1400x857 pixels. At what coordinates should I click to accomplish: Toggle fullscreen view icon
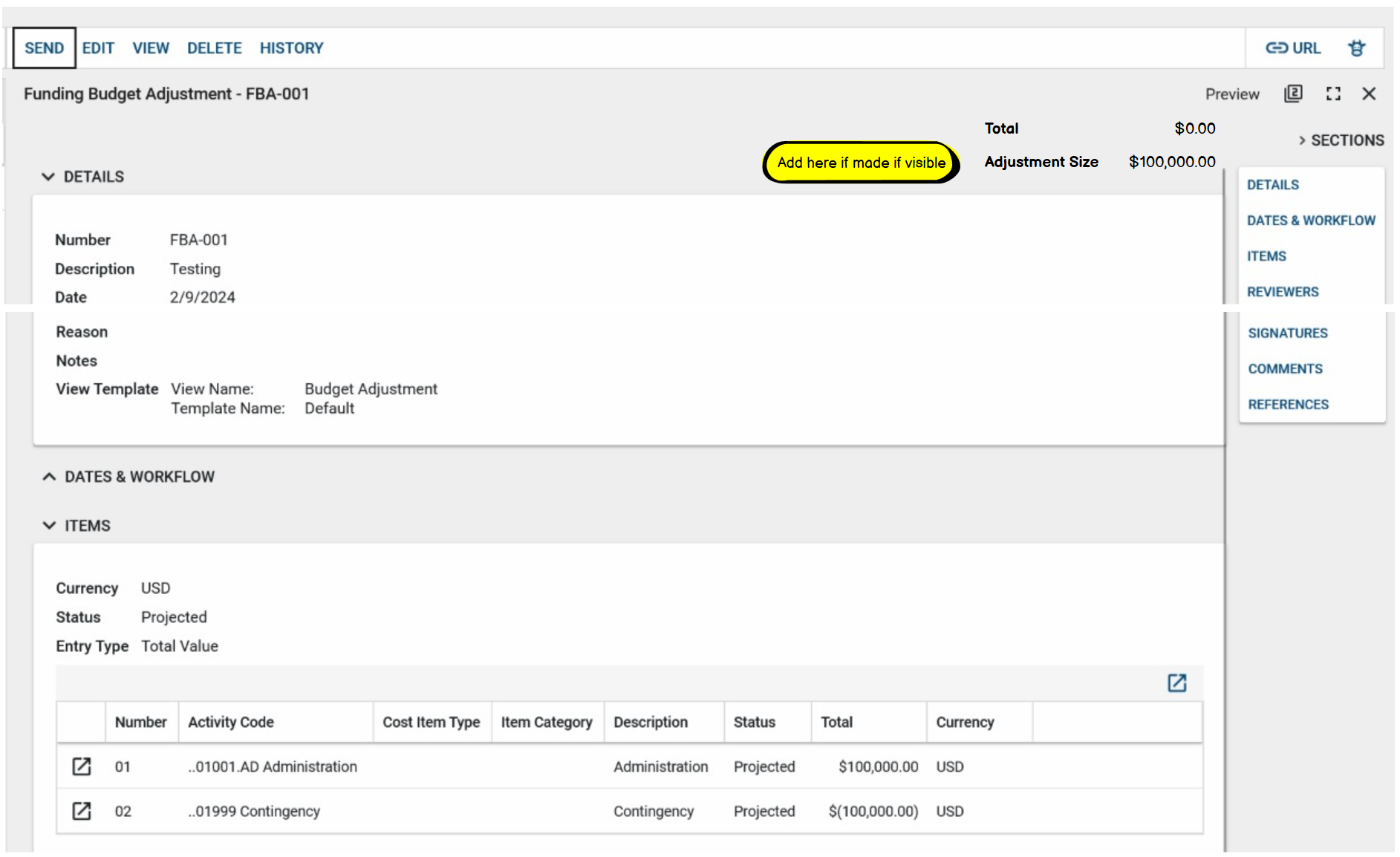coord(1333,94)
